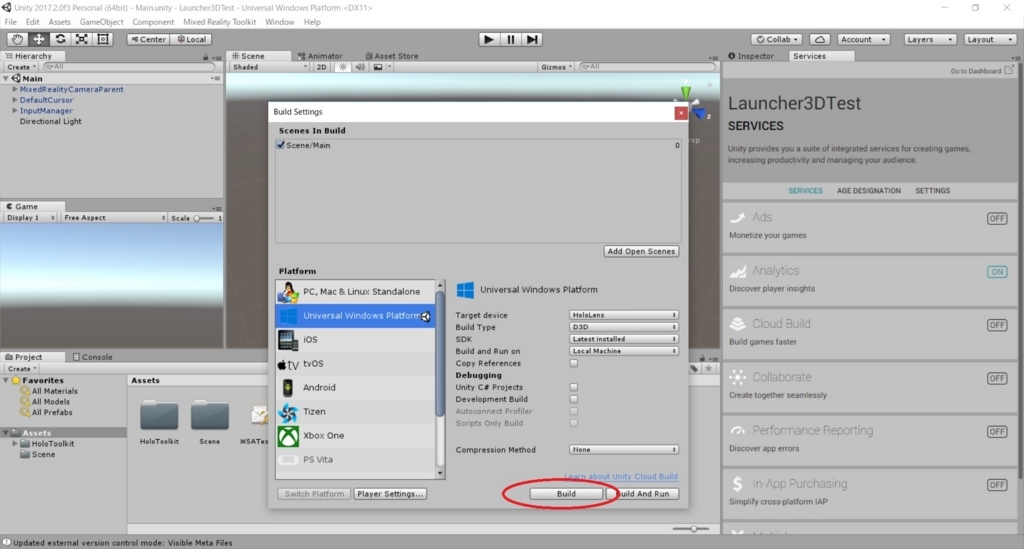Image resolution: width=1024 pixels, height=549 pixels.
Task: Open the GameObject menu
Action: 101,22
